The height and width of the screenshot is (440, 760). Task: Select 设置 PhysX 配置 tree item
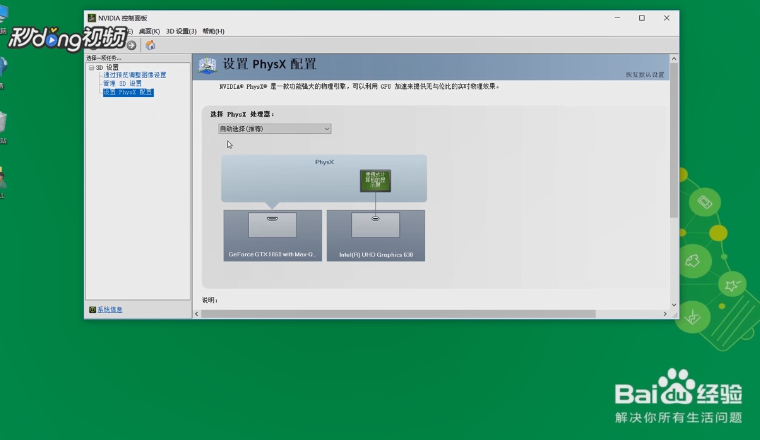click(x=128, y=92)
